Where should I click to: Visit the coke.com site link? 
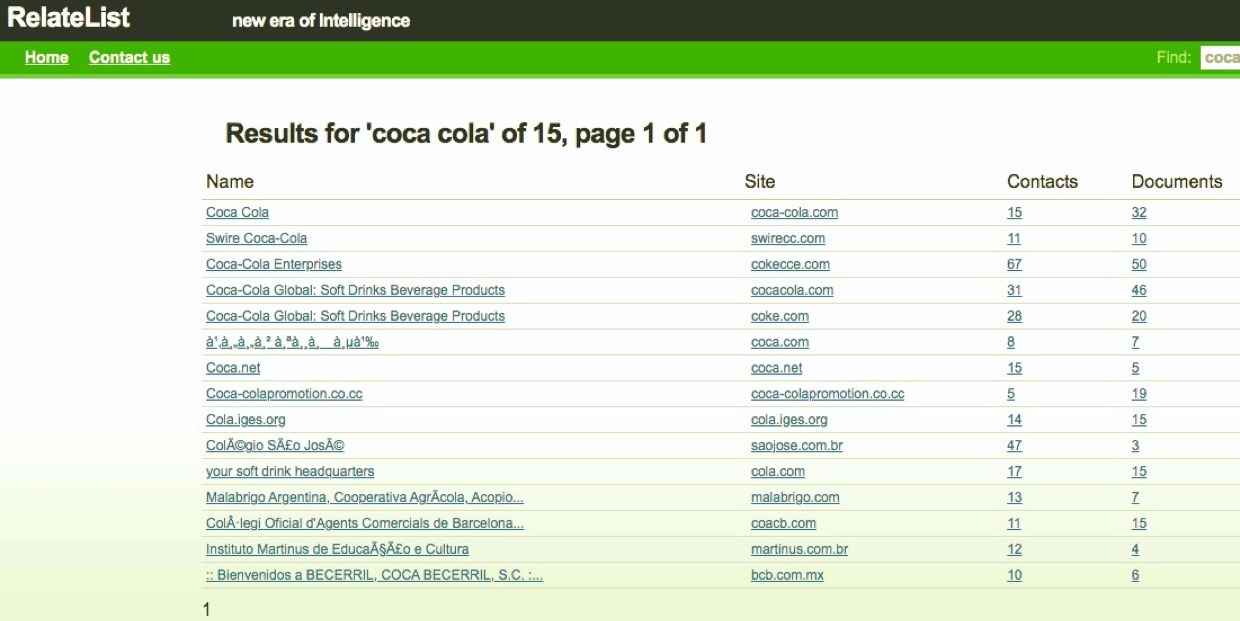coord(780,316)
